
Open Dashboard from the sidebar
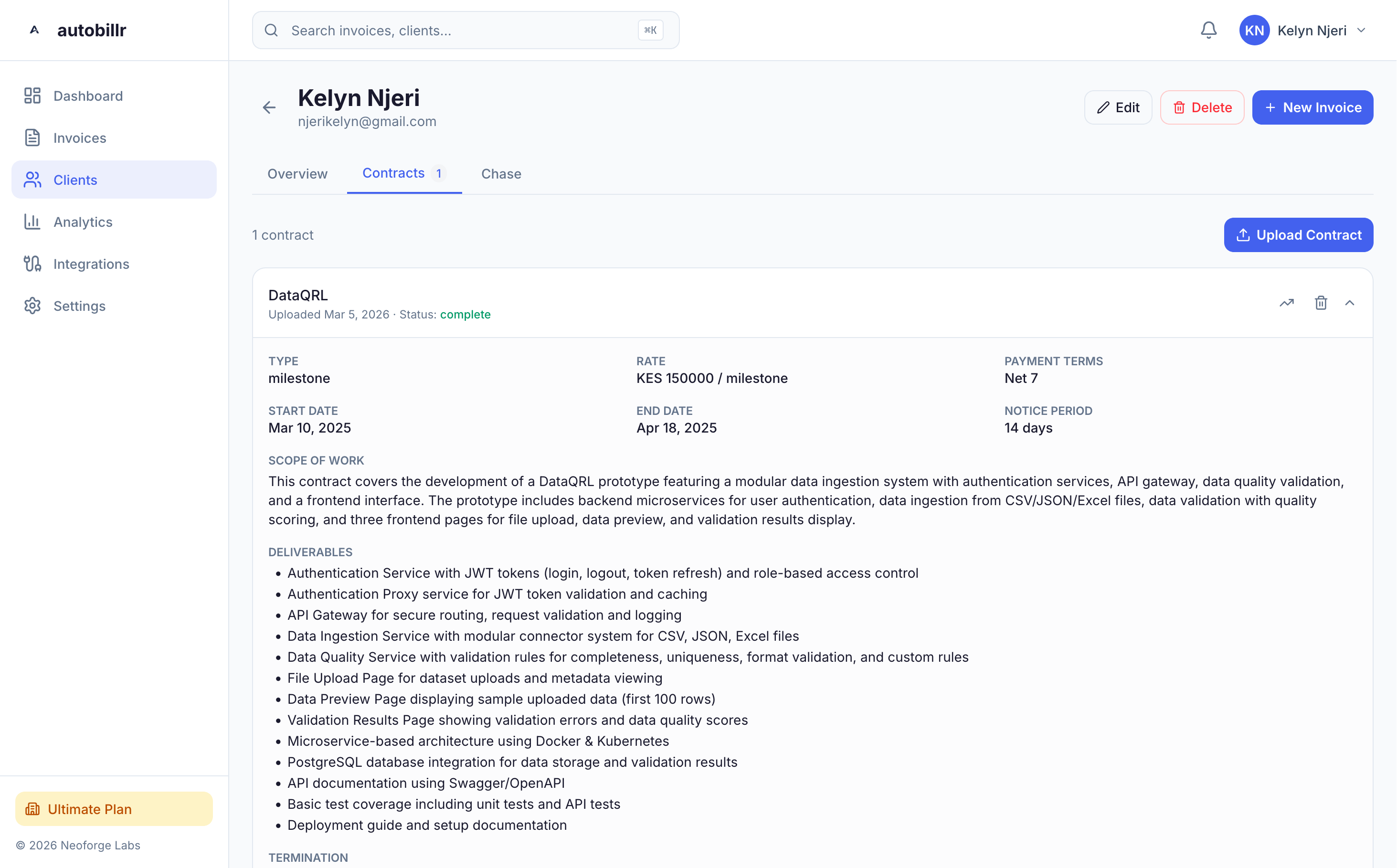coord(88,96)
